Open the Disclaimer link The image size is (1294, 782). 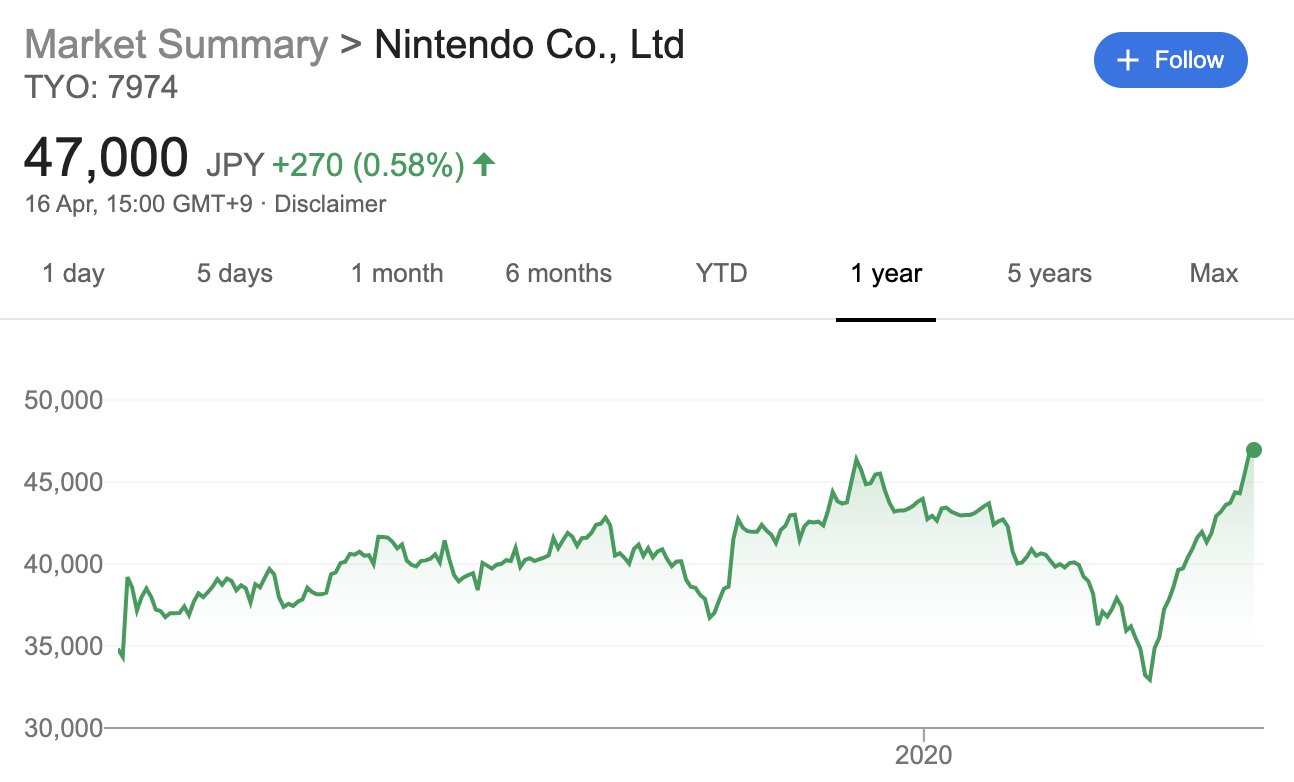(330, 204)
